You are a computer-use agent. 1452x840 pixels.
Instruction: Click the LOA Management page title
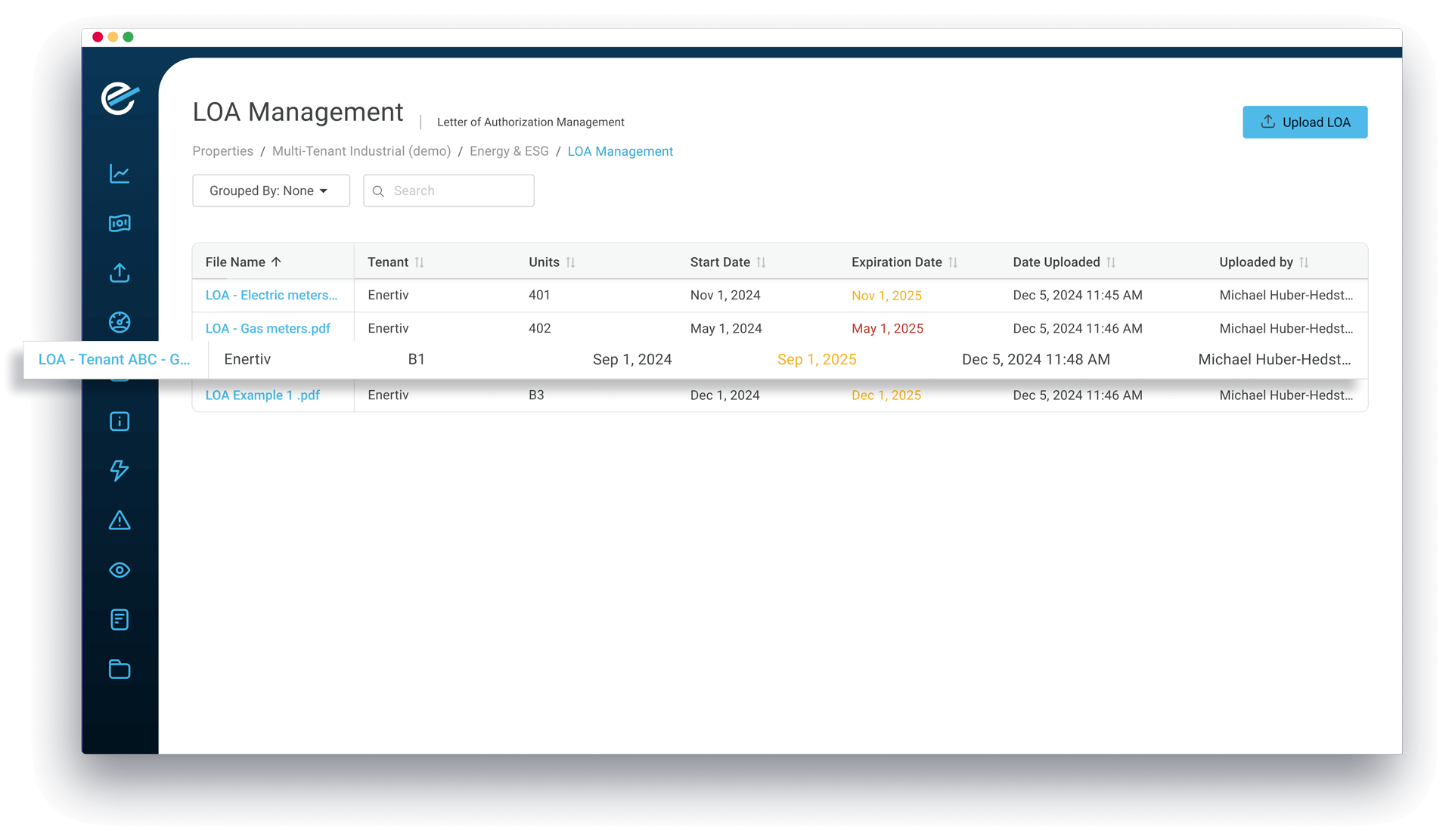coord(298,112)
